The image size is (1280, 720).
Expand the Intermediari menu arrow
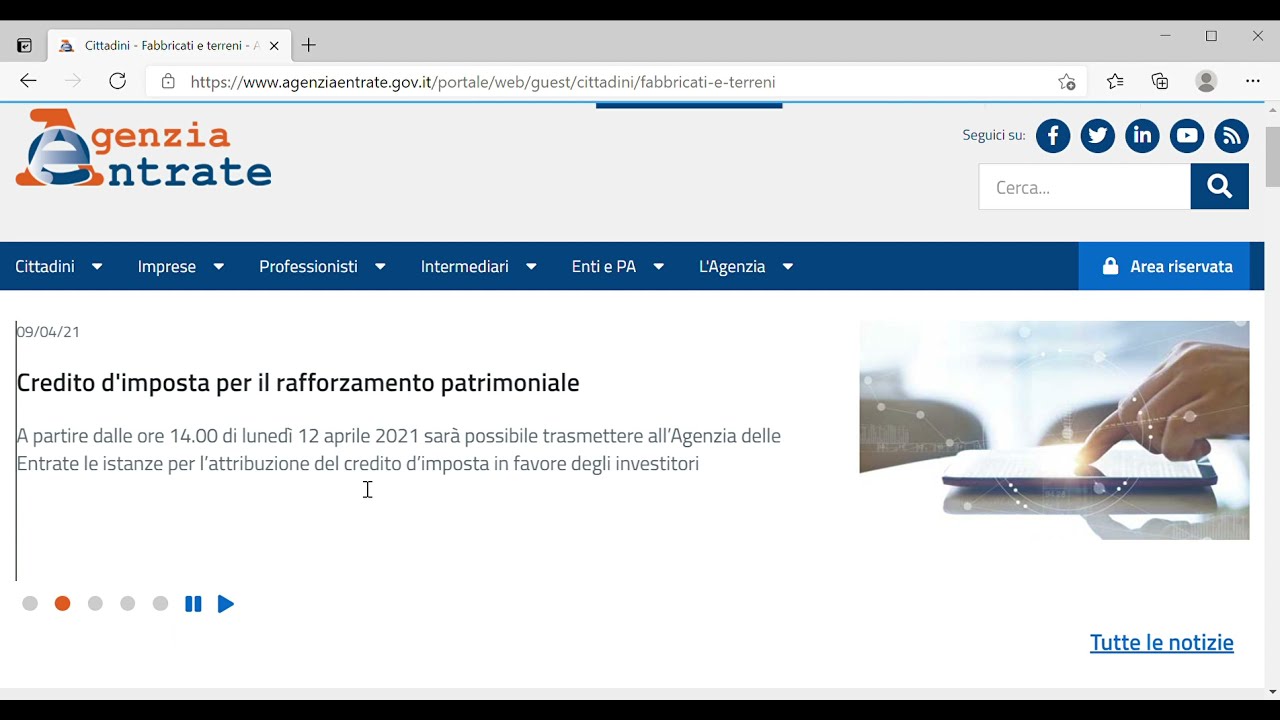coord(531,267)
